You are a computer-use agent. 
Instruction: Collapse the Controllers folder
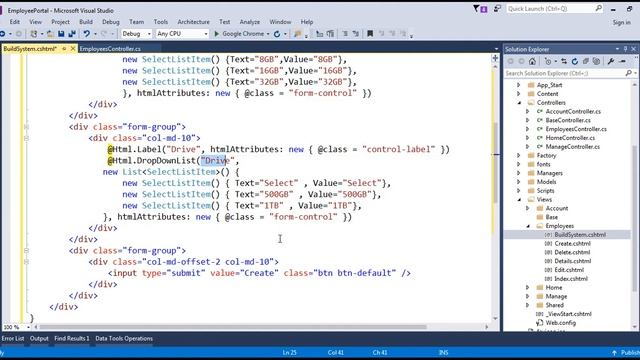click(x=519, y=103)
